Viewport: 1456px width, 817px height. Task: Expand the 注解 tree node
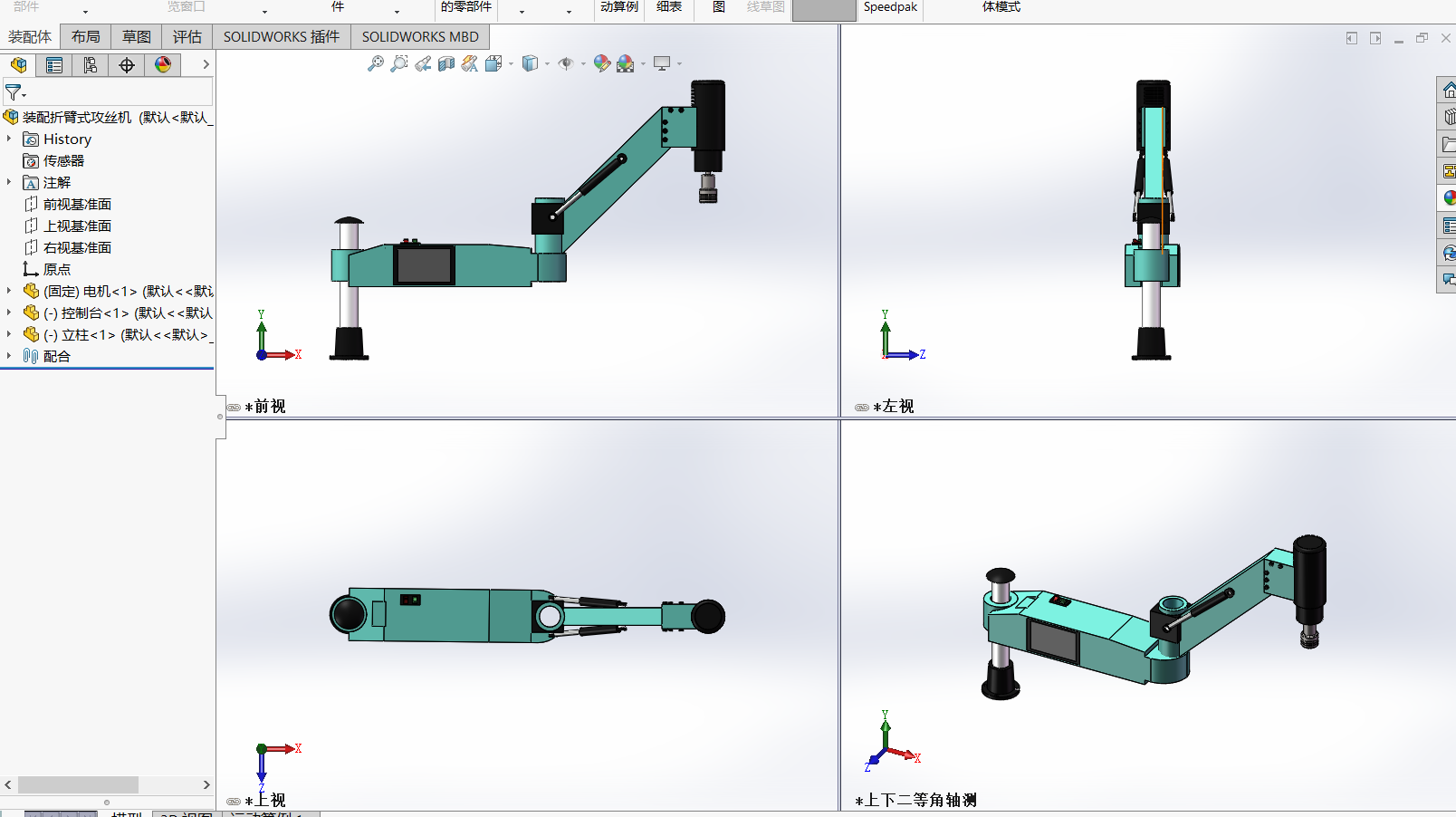click(9, 182)
